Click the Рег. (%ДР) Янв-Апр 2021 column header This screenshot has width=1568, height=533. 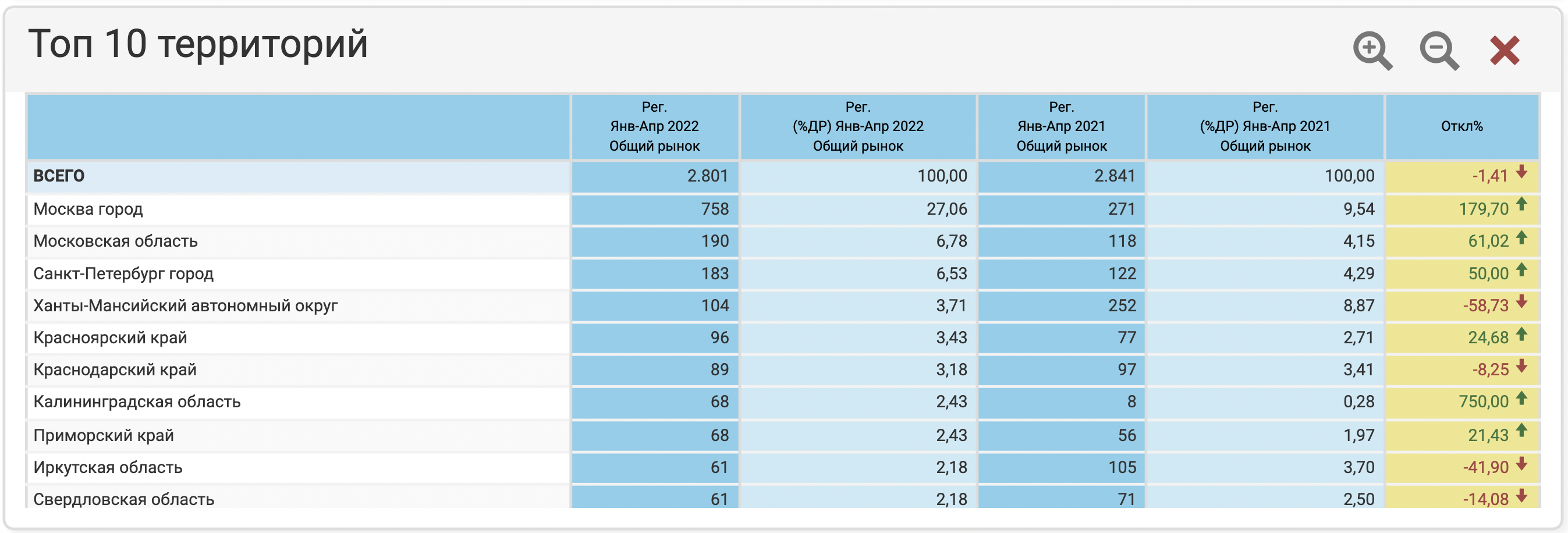1265,126
